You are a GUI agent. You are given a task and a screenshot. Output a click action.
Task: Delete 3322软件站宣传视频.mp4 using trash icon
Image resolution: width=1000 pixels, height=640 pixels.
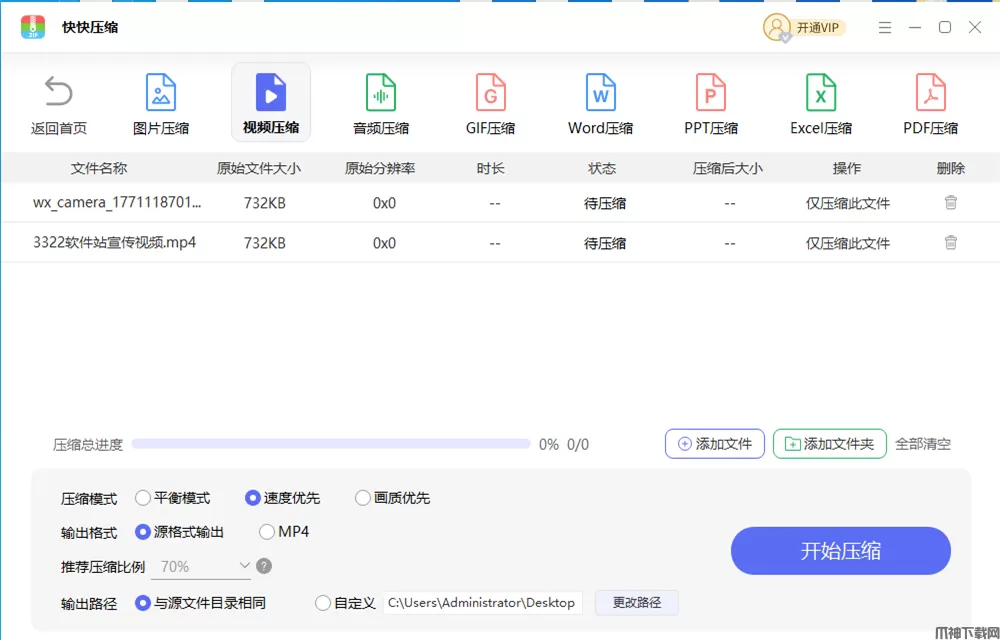pyautogui.click(x=951, y=242)
